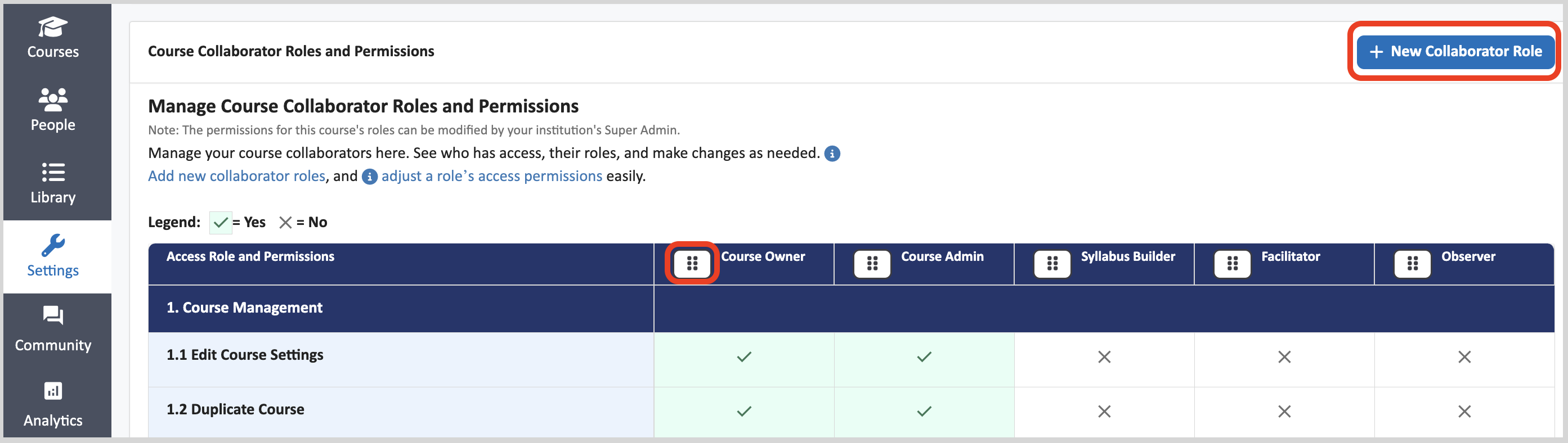Click 'Course Collaborator Roles and Permissions' panel title
1568x443 pixels.
[291, 52]
